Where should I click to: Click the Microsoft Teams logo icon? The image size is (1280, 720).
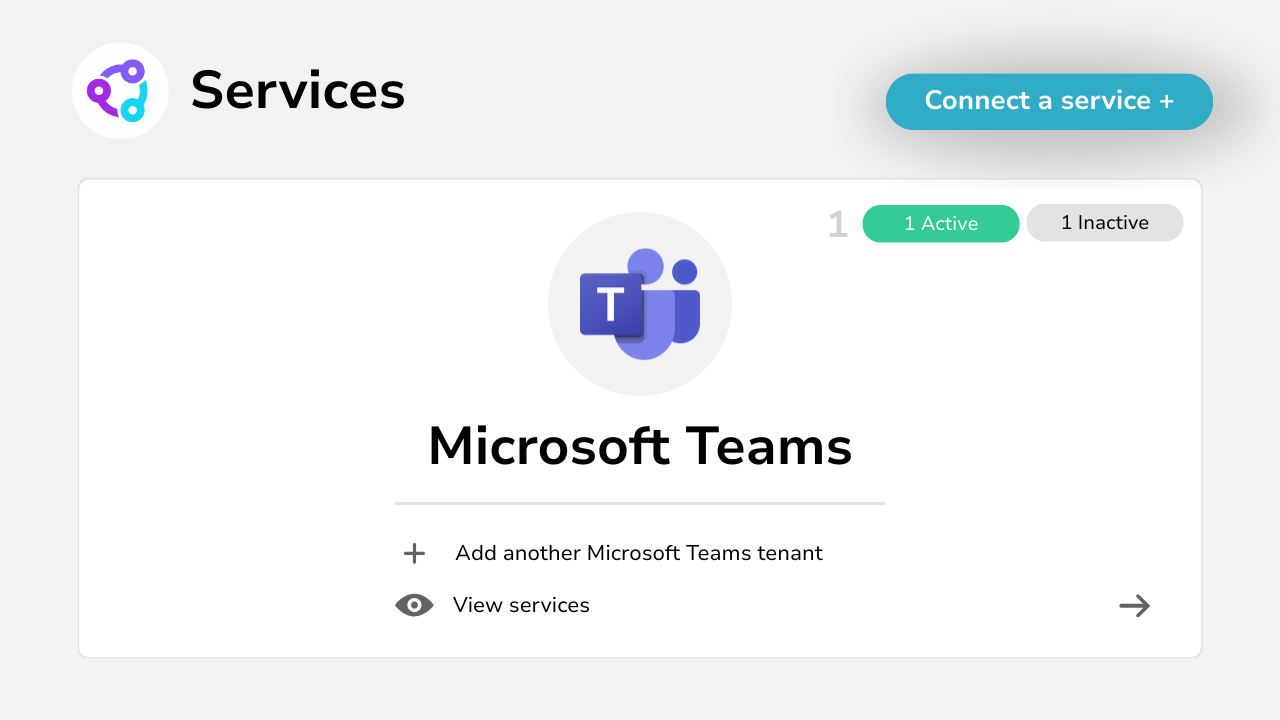point(640,303)
